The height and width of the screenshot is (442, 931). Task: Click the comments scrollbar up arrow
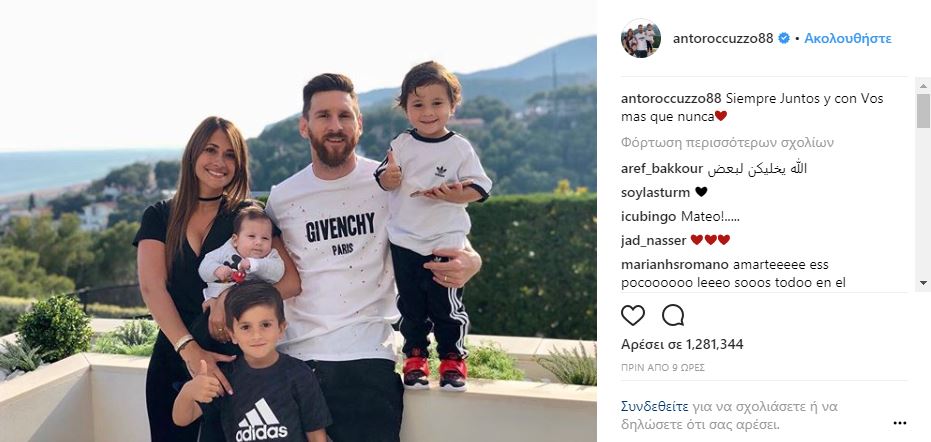923,84
